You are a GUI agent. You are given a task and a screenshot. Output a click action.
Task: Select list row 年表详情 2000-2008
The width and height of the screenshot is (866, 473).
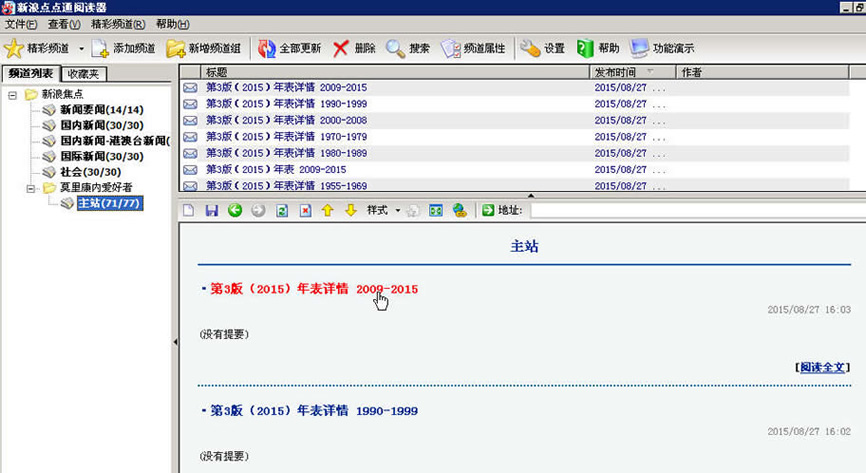(x=515, y=120)
